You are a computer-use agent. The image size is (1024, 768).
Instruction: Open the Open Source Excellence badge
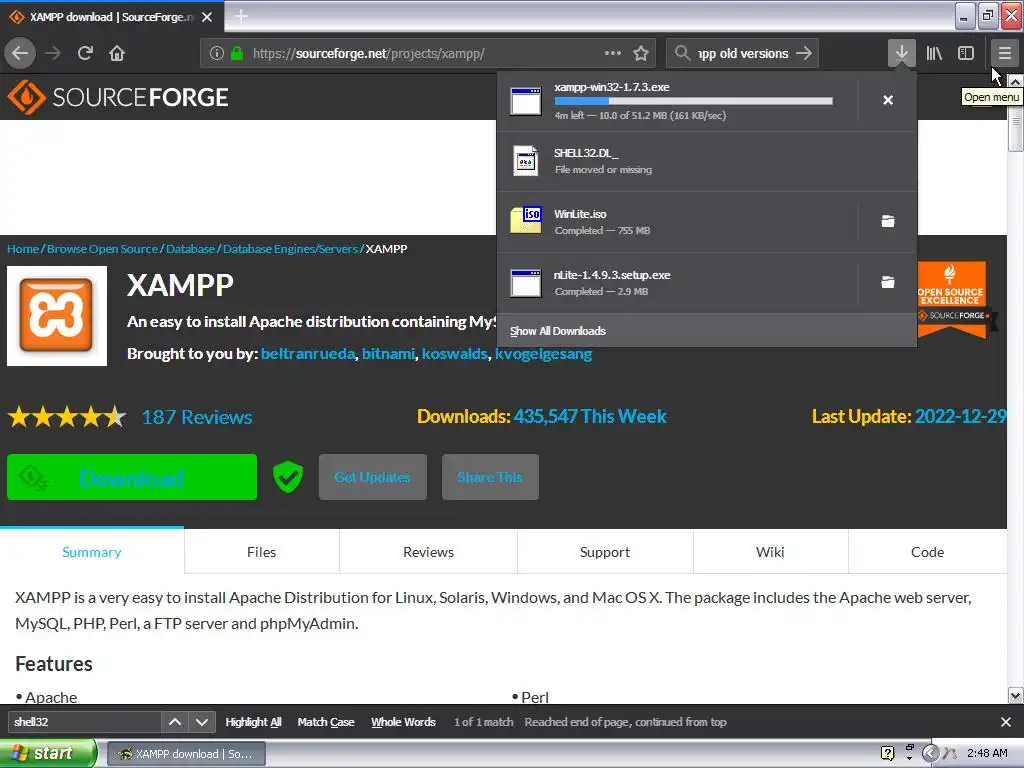click(953, 300)
